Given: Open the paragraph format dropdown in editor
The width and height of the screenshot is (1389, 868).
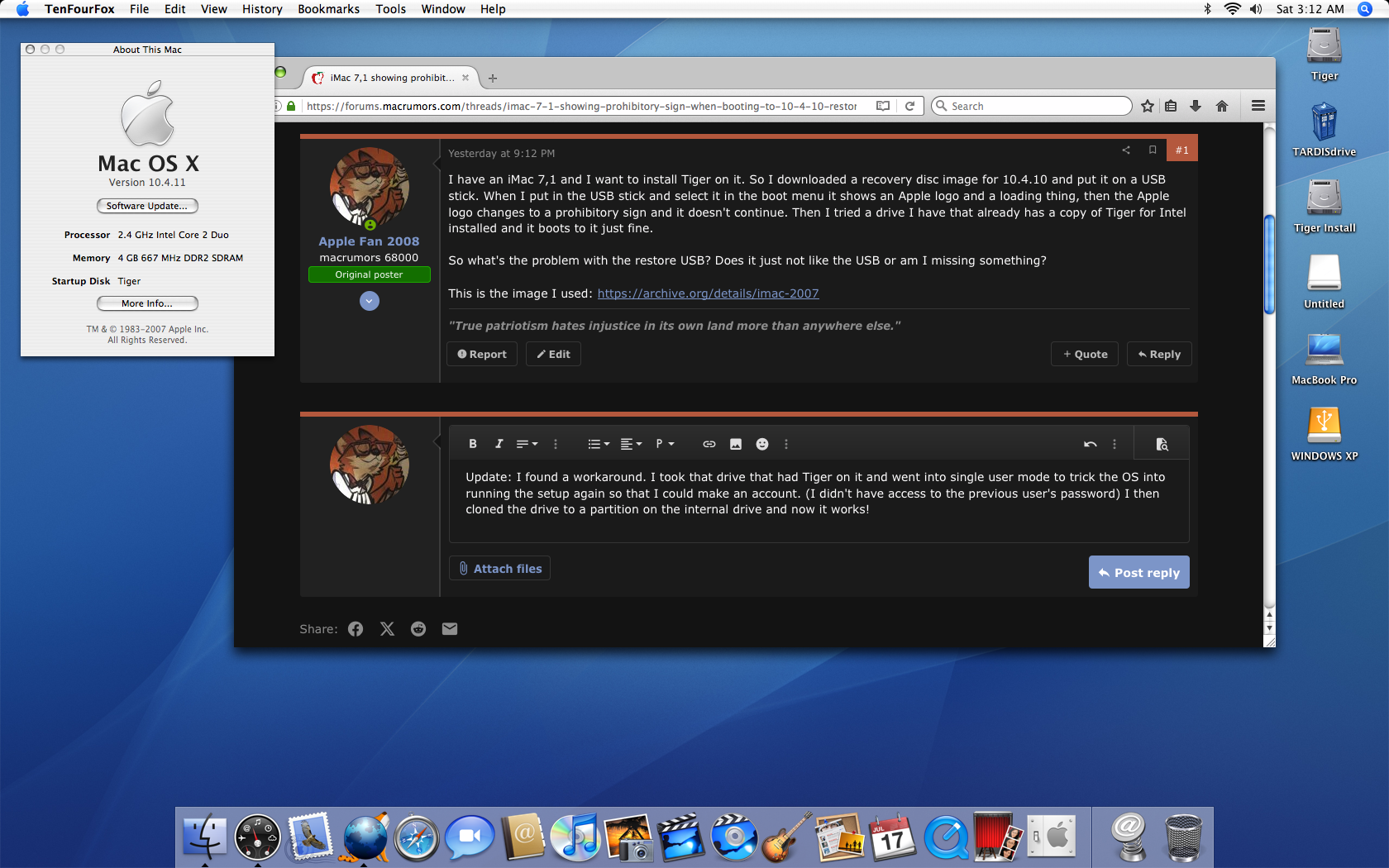Looking at the screenshot, I should point(665,444).
